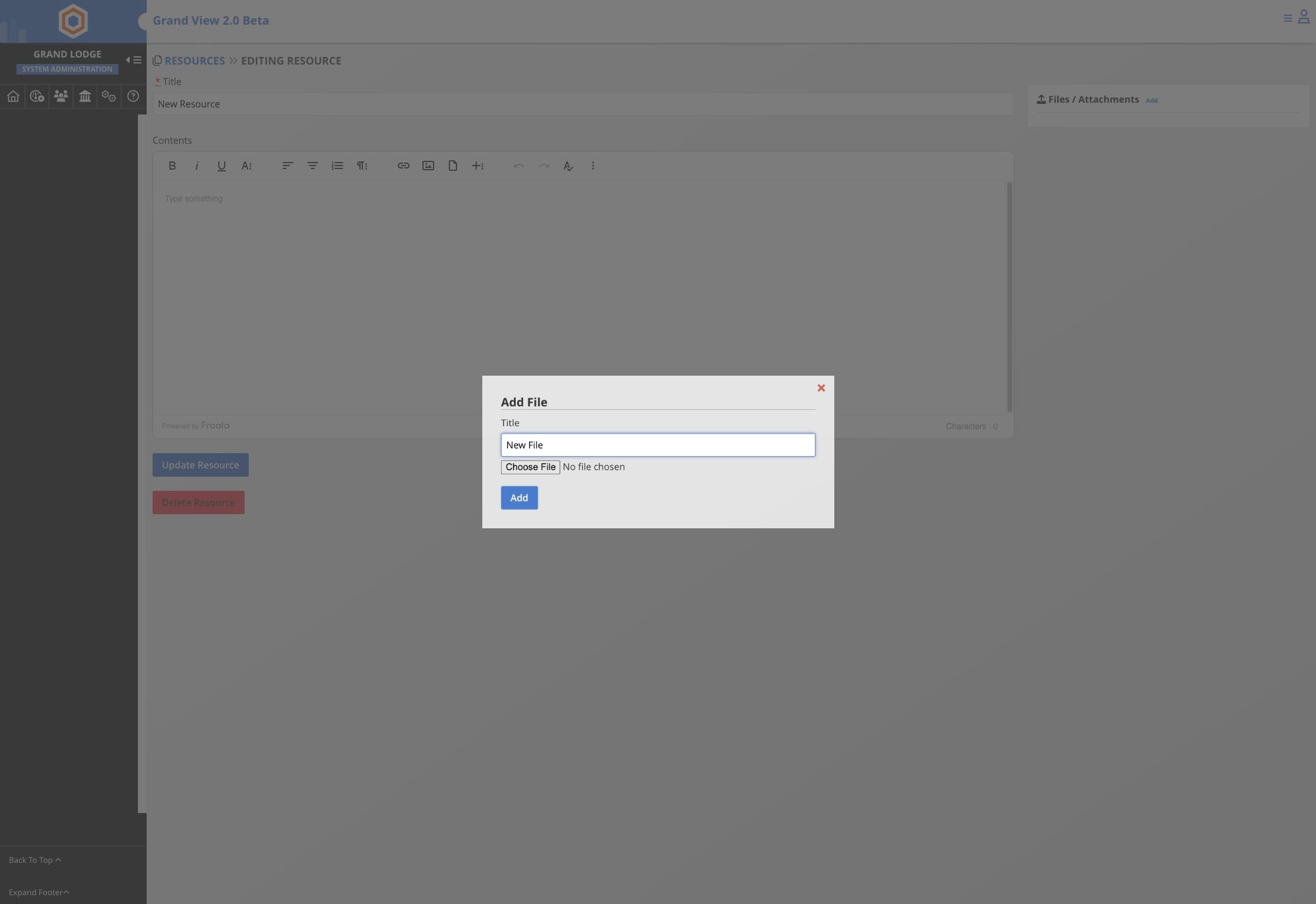1316x904 pixels.
Task: Open the dashboard gauge sidebar icon
Action: (37, 96)
